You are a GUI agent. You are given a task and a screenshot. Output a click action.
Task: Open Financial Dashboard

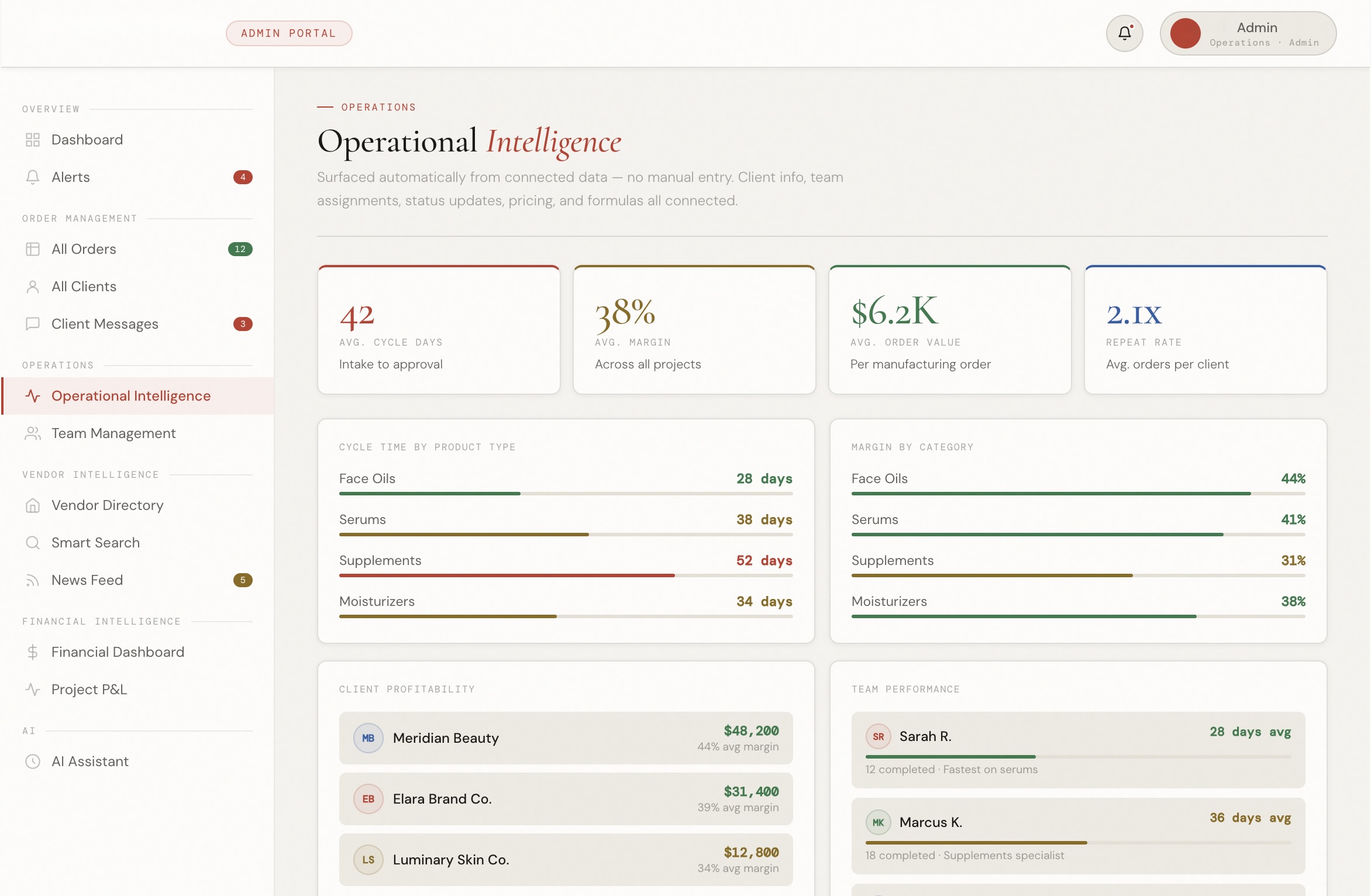coord(138,652)
